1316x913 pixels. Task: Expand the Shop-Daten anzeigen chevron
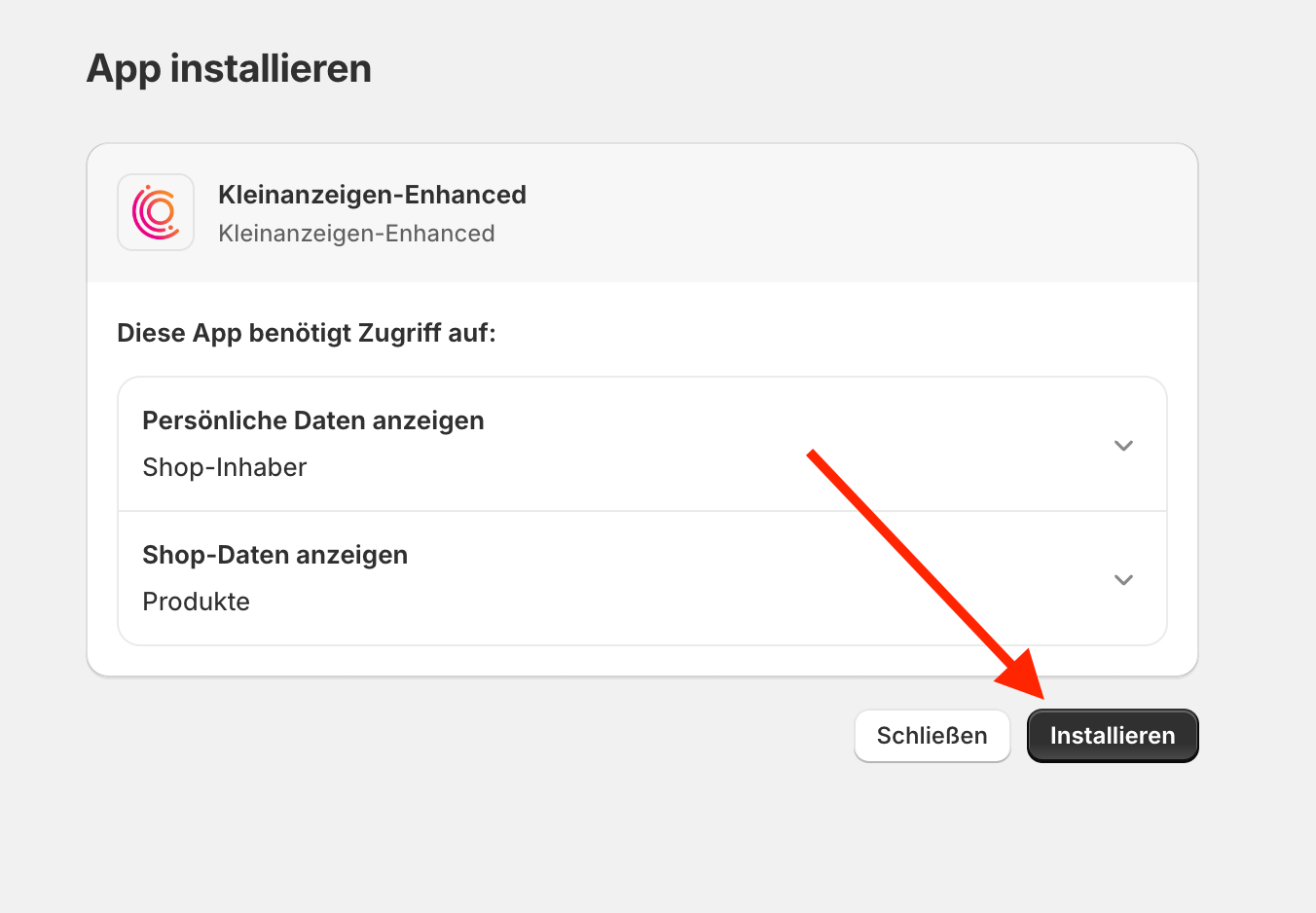pyautogui.click(x=1123, y=580)
